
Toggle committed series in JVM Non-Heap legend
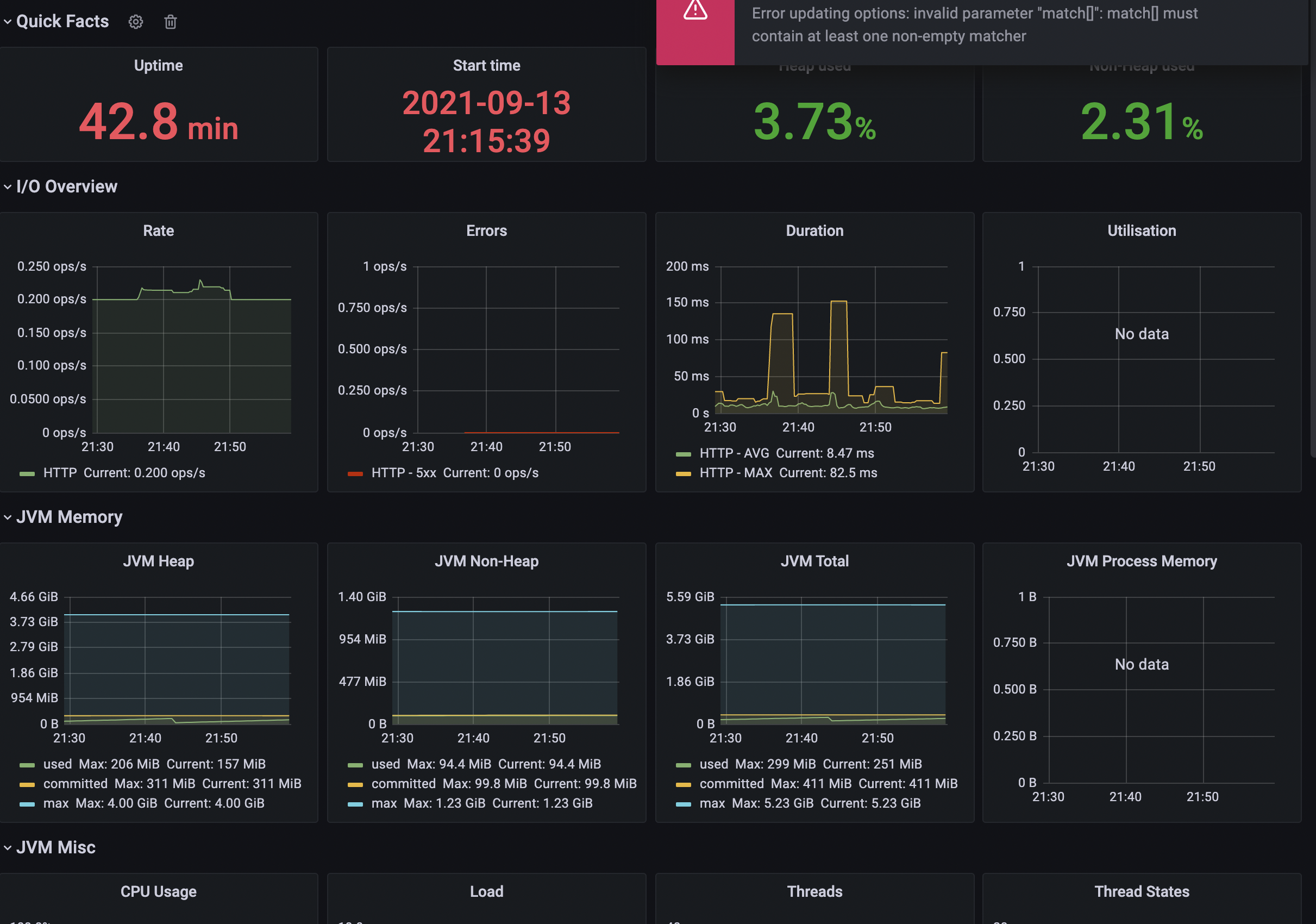tap(403, 784)
